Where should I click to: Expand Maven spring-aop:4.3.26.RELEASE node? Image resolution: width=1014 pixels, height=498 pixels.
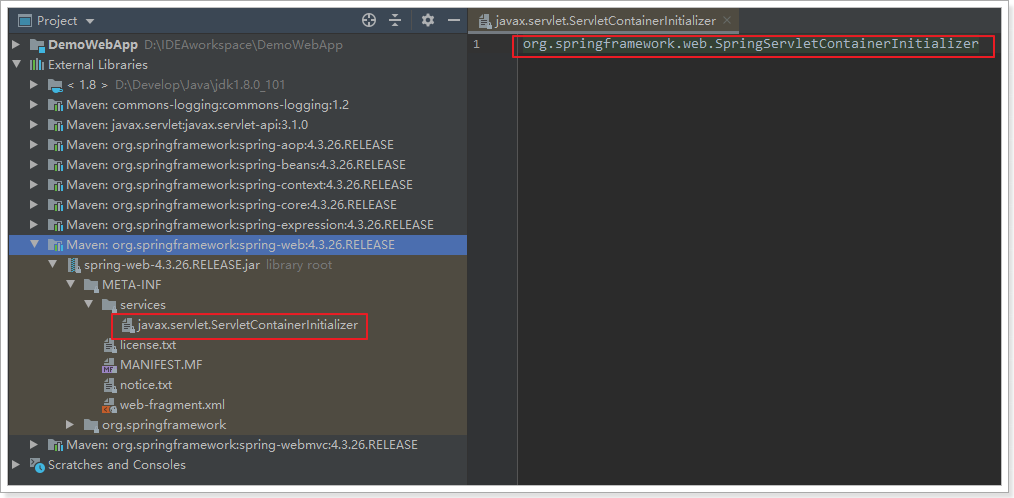tap(34, 145)
